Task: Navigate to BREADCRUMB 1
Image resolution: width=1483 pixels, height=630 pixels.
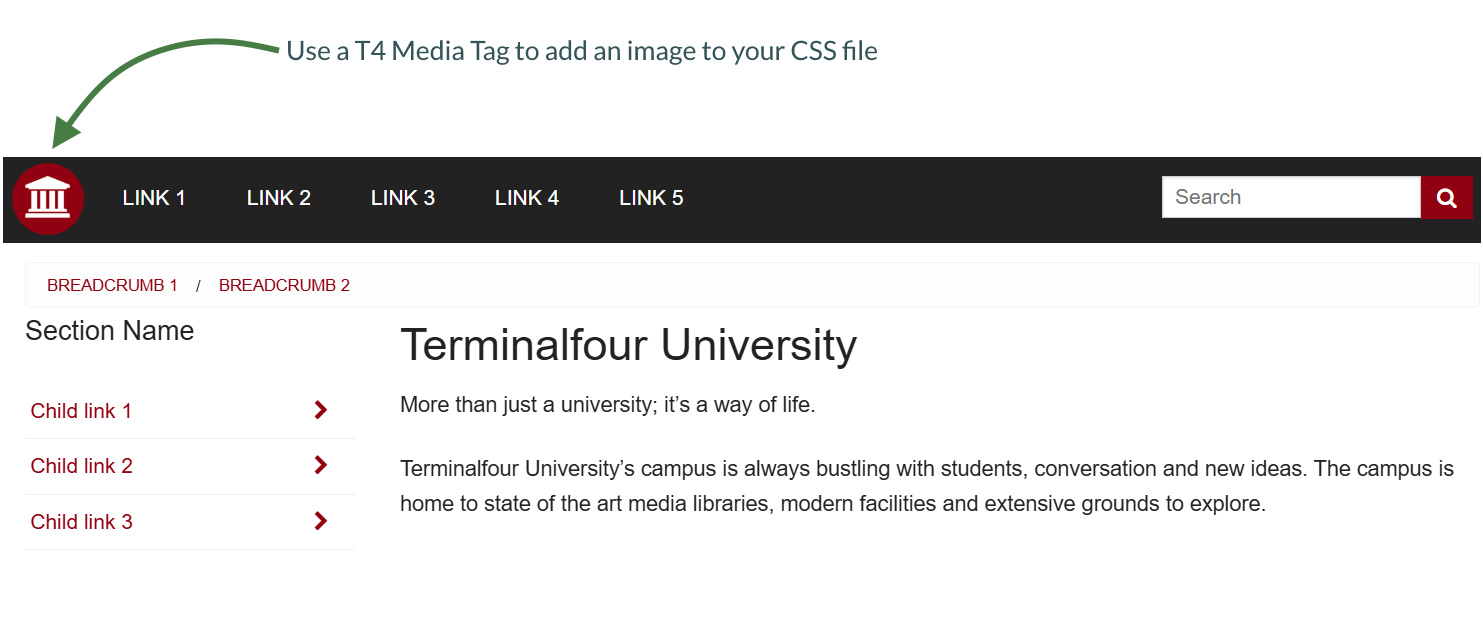Action: click(112, 285)
